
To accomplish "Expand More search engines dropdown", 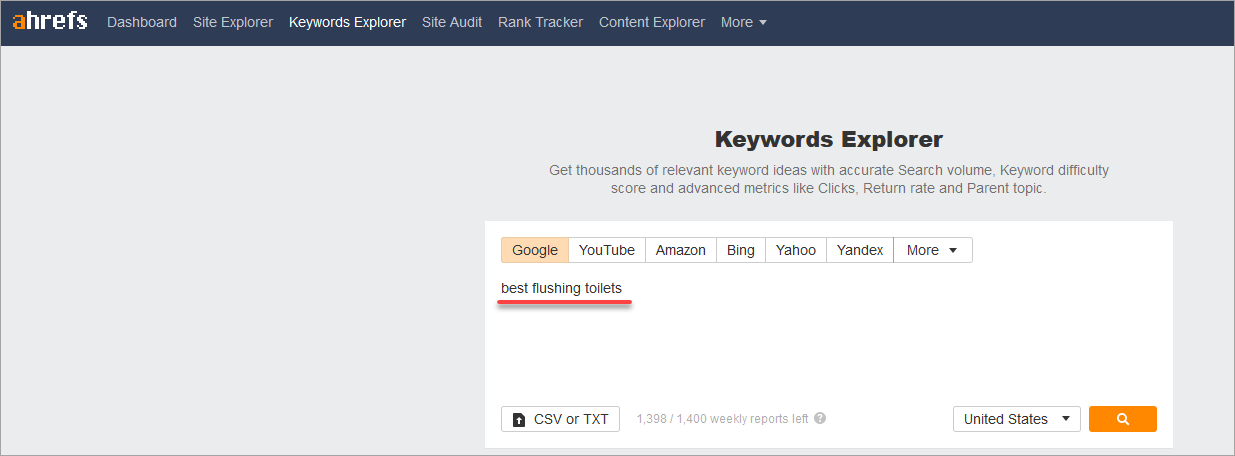I will (932, 250).
